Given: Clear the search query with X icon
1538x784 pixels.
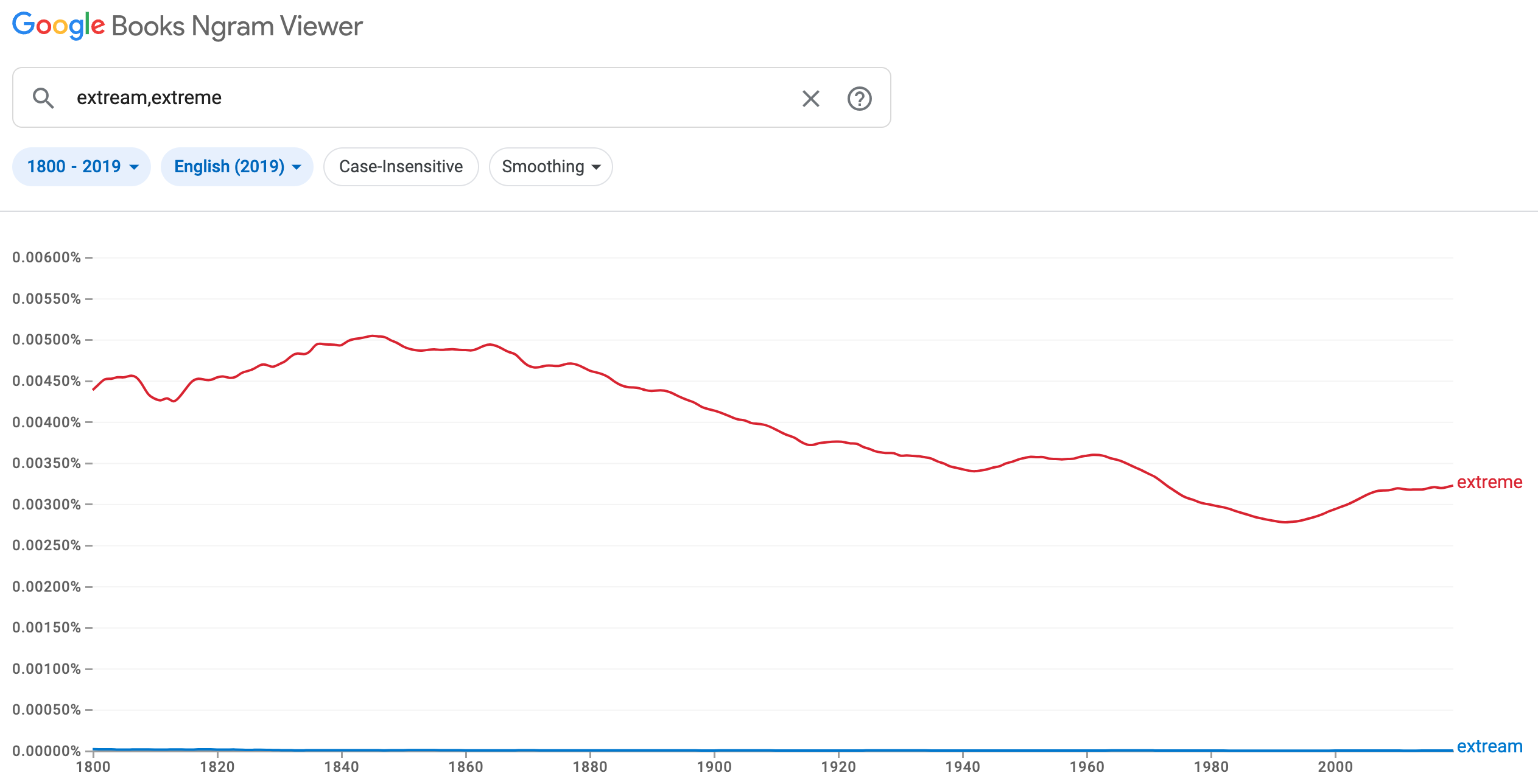Looking at the screenshot, I should pos(810,99).
